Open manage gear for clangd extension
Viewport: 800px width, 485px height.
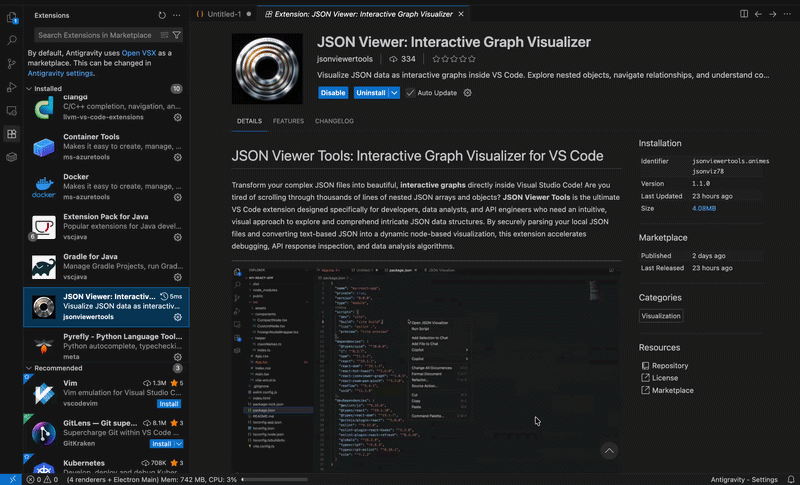click(178, 117)
